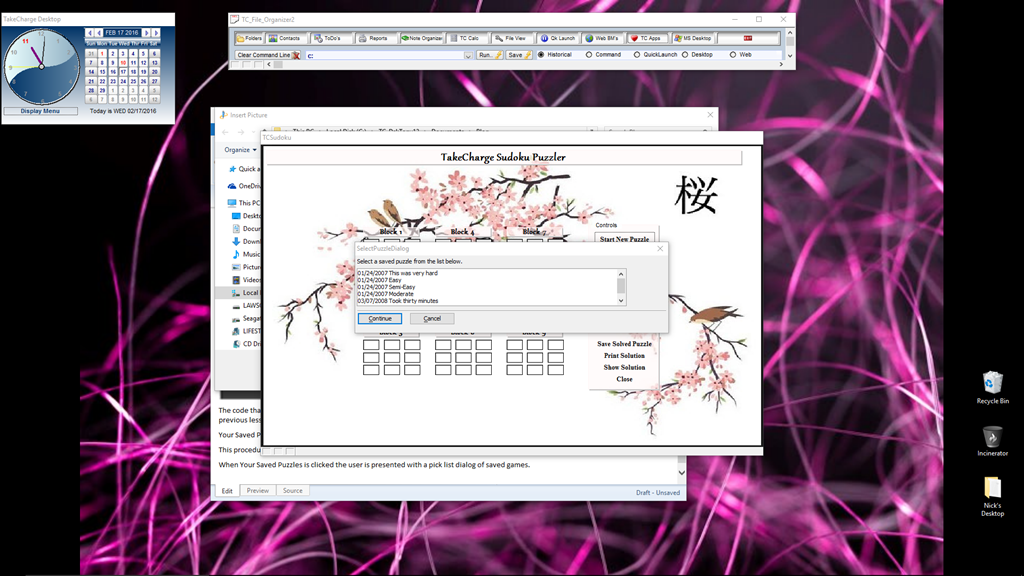Image resolution: width=1024 pixels, height=576 pixels.
Task: Open Contacts from the organizer toolbar
Action: click(285, 38)
